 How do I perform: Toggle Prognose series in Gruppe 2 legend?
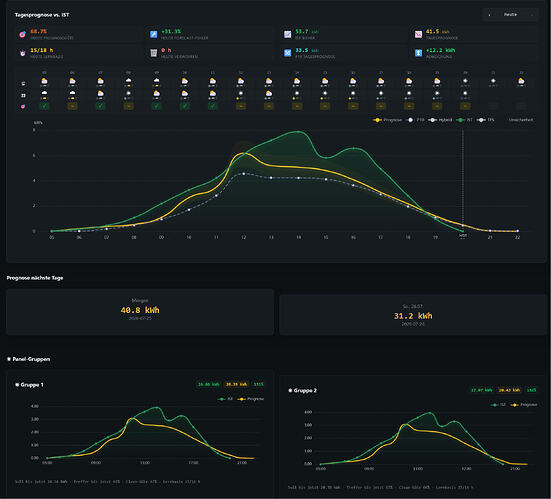524,405
